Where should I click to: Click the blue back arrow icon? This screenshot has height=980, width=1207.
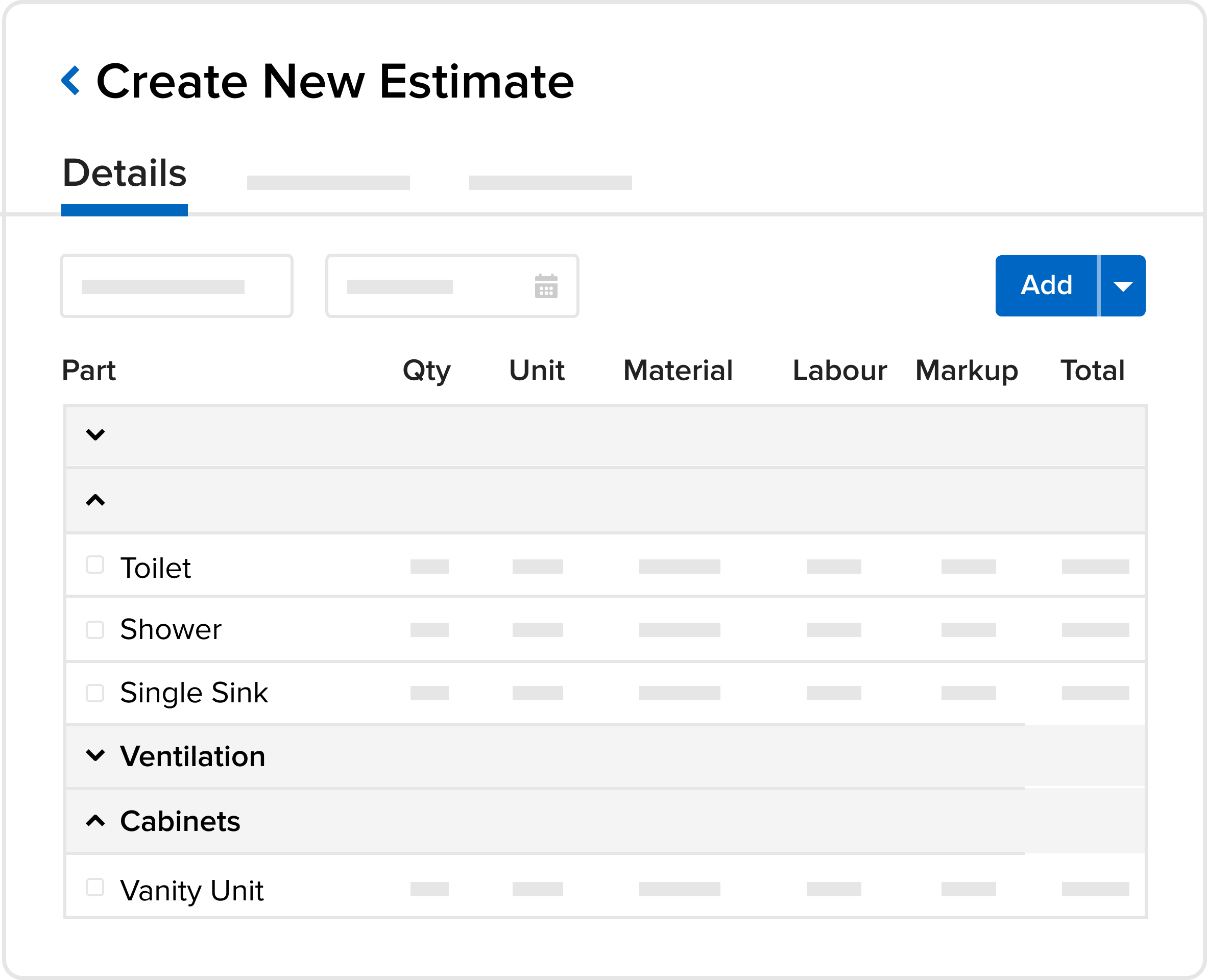(70, 81)
